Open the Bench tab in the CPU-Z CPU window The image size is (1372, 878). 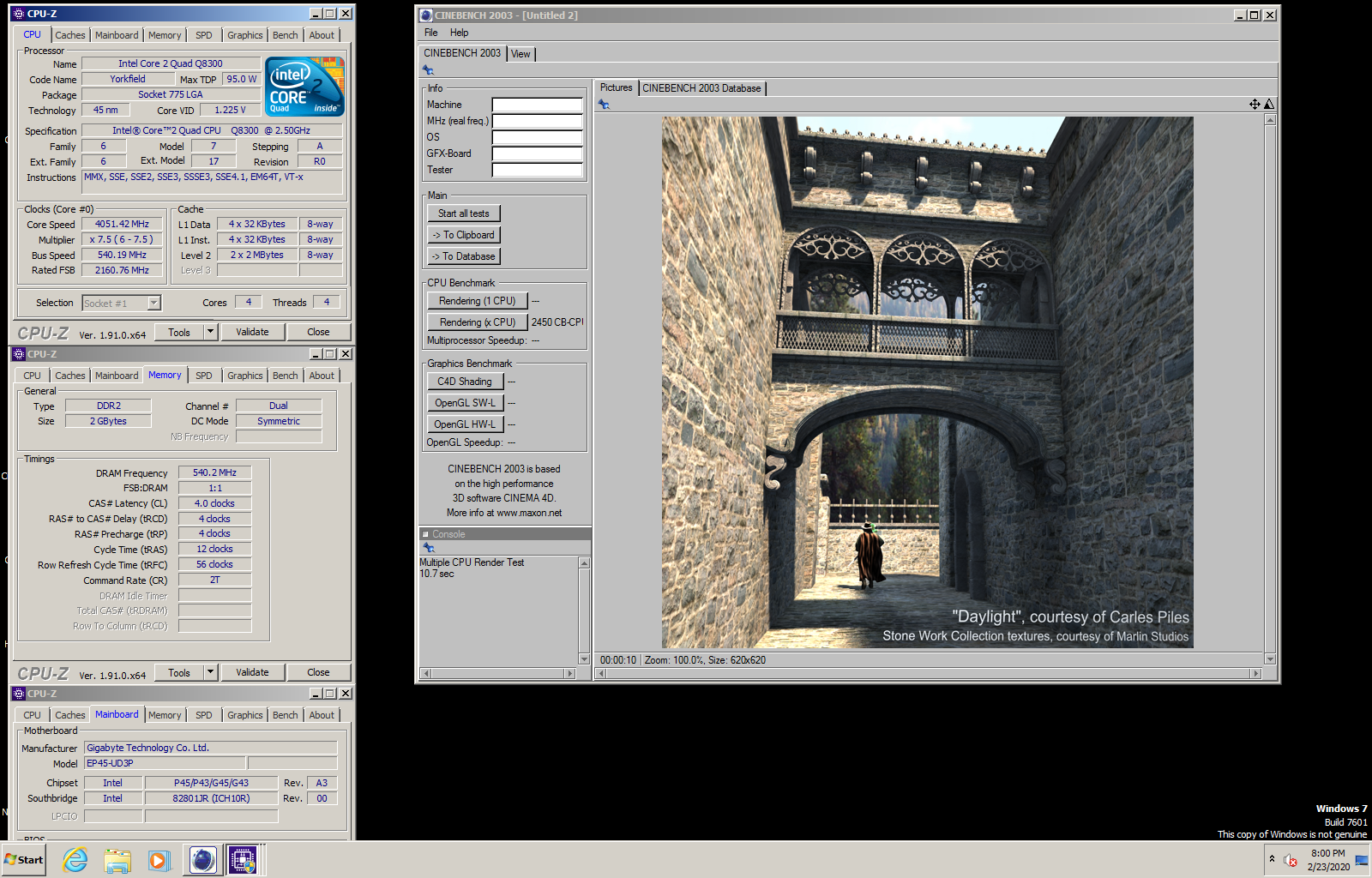tap(286, 35)
